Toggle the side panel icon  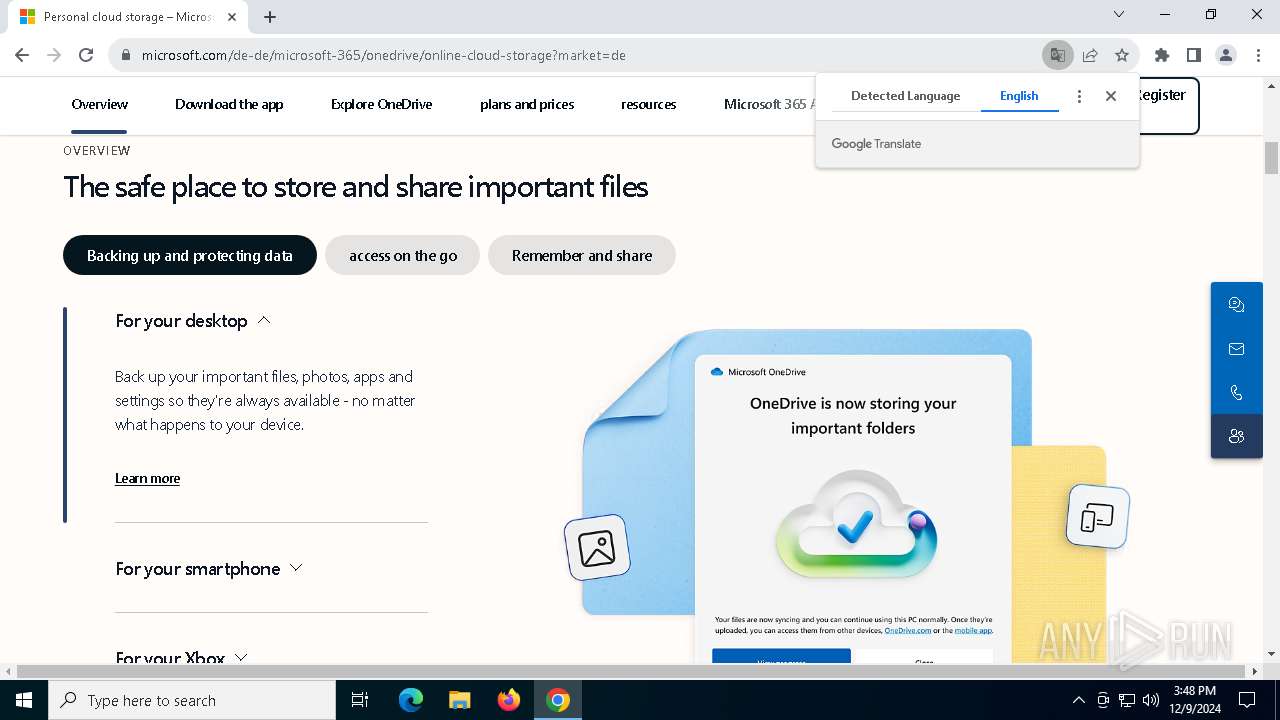[x=1193, y=55]
